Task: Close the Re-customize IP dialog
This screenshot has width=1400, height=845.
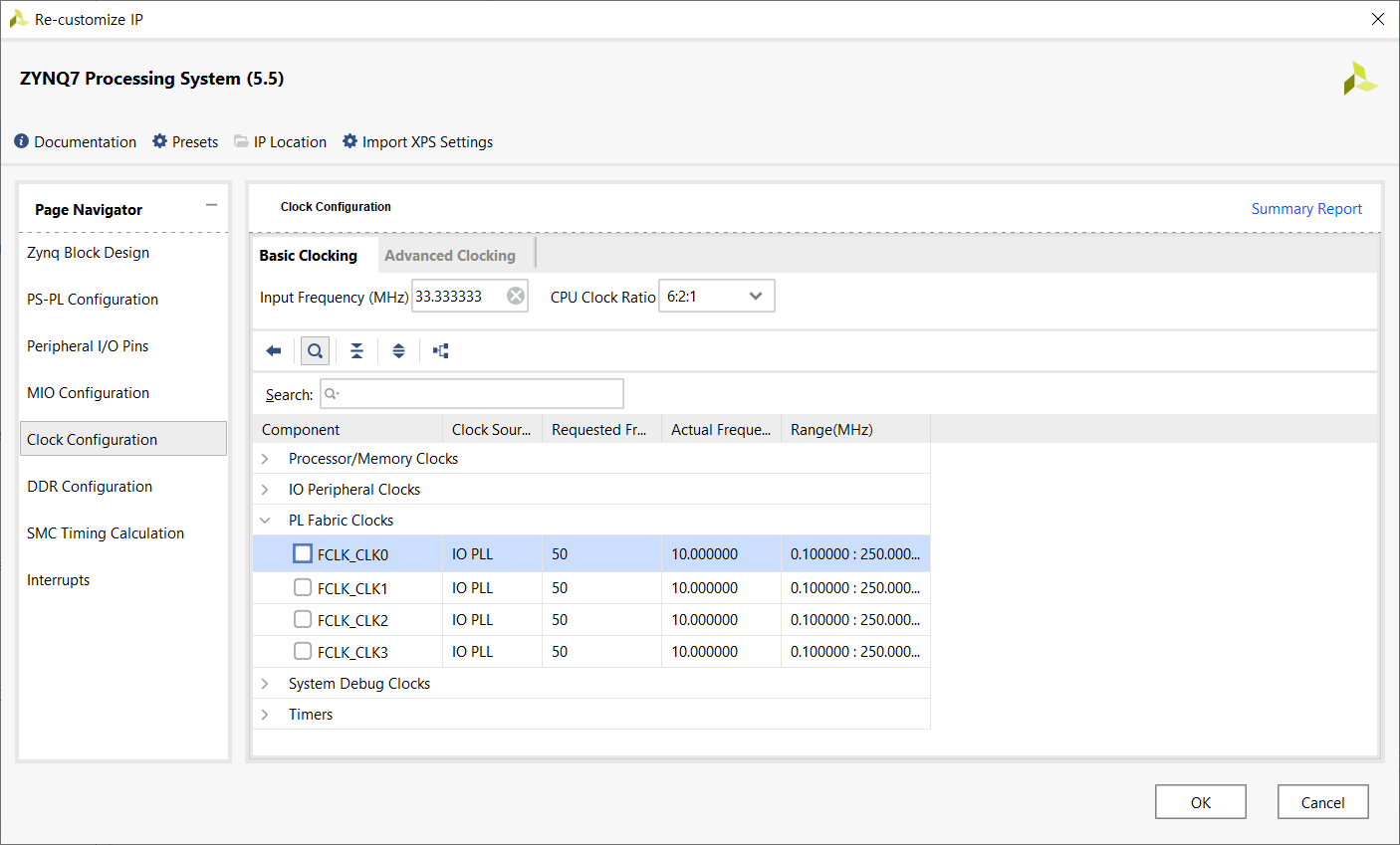Action: [1378, 19]
